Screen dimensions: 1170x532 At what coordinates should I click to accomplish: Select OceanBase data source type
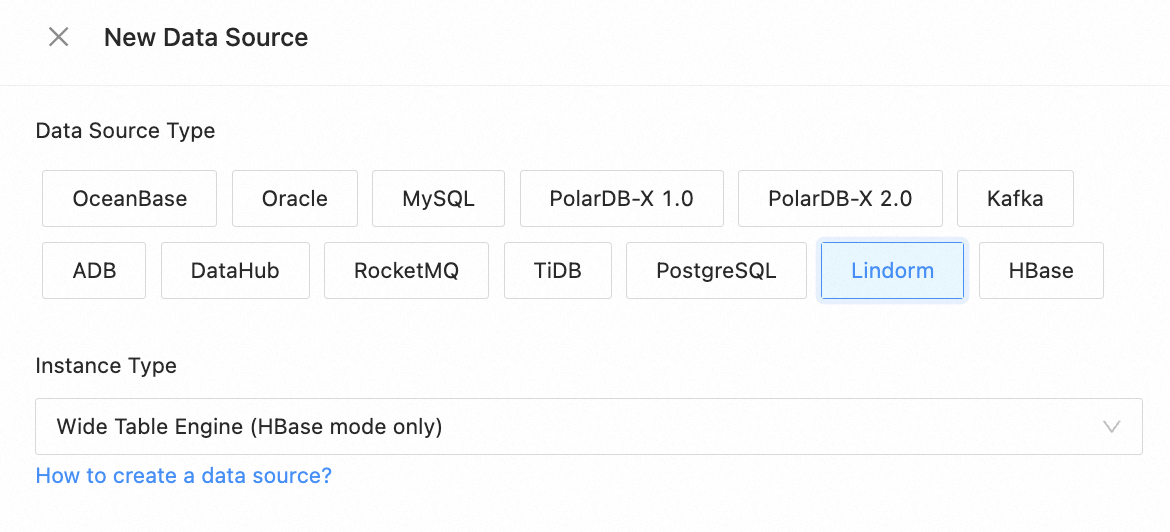130,199
